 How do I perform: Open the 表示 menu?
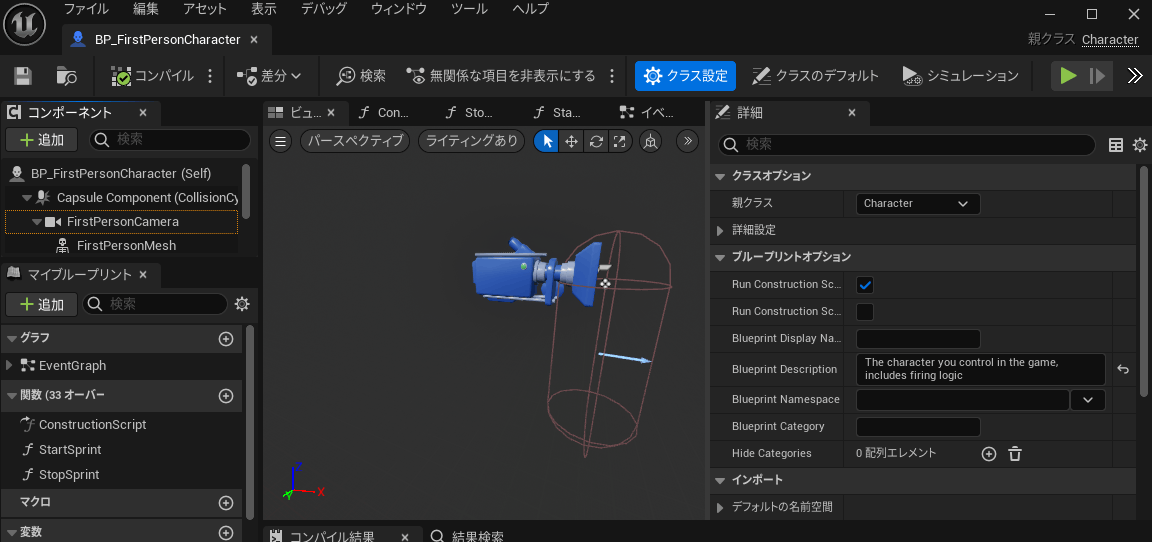[264, 10]
